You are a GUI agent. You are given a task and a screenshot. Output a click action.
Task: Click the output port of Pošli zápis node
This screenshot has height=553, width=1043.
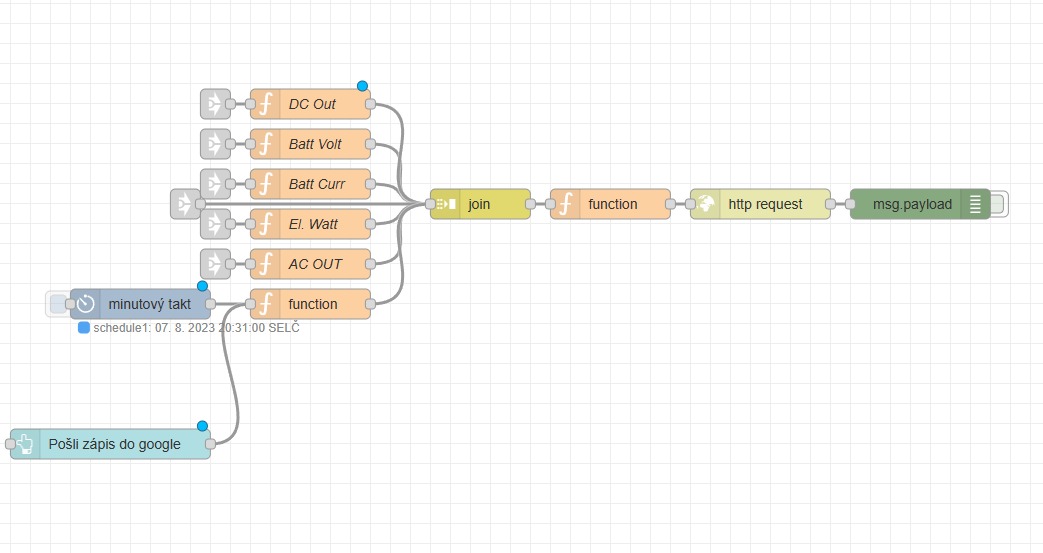(x=211, y=444)
